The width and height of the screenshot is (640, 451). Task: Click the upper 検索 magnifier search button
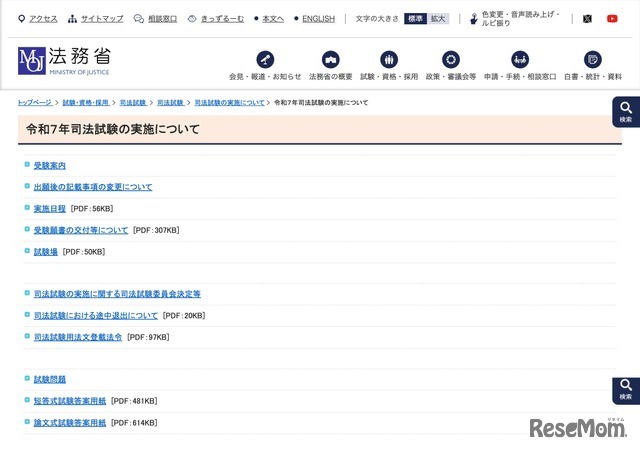626,110
